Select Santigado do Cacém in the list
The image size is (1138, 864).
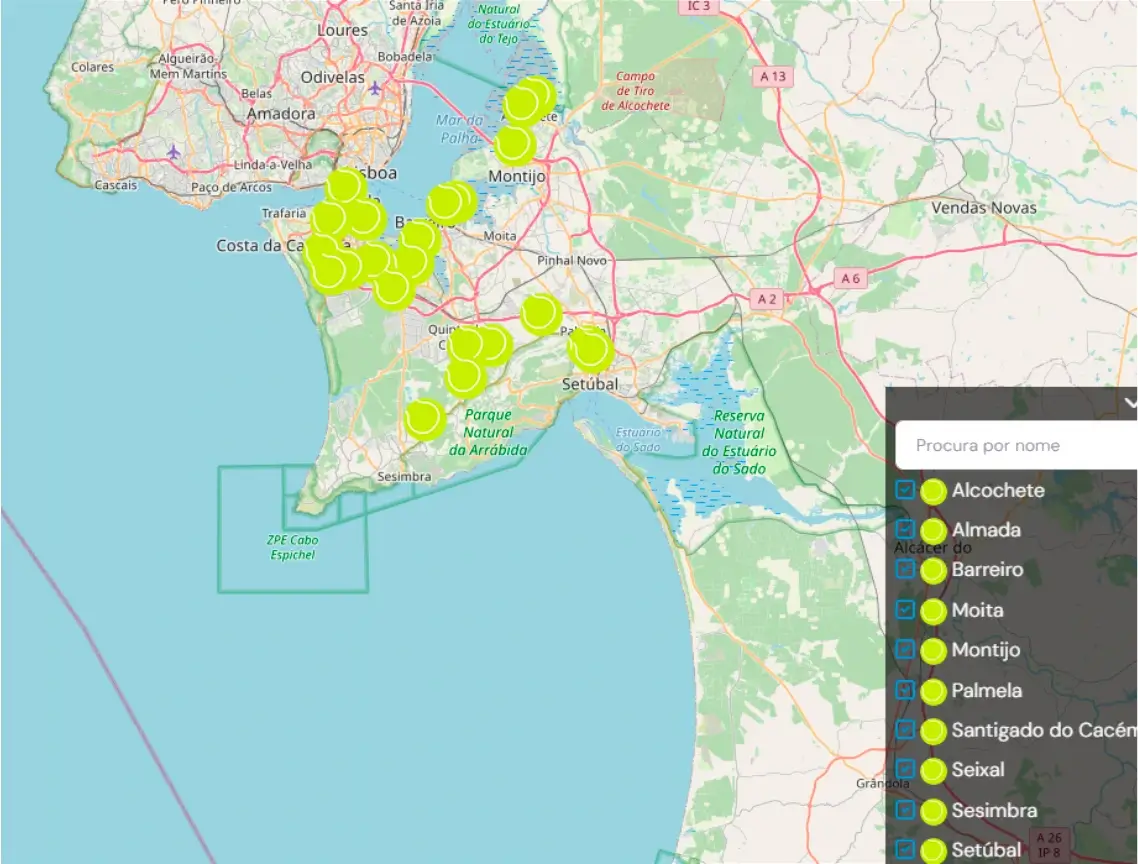pos(1042,730)
